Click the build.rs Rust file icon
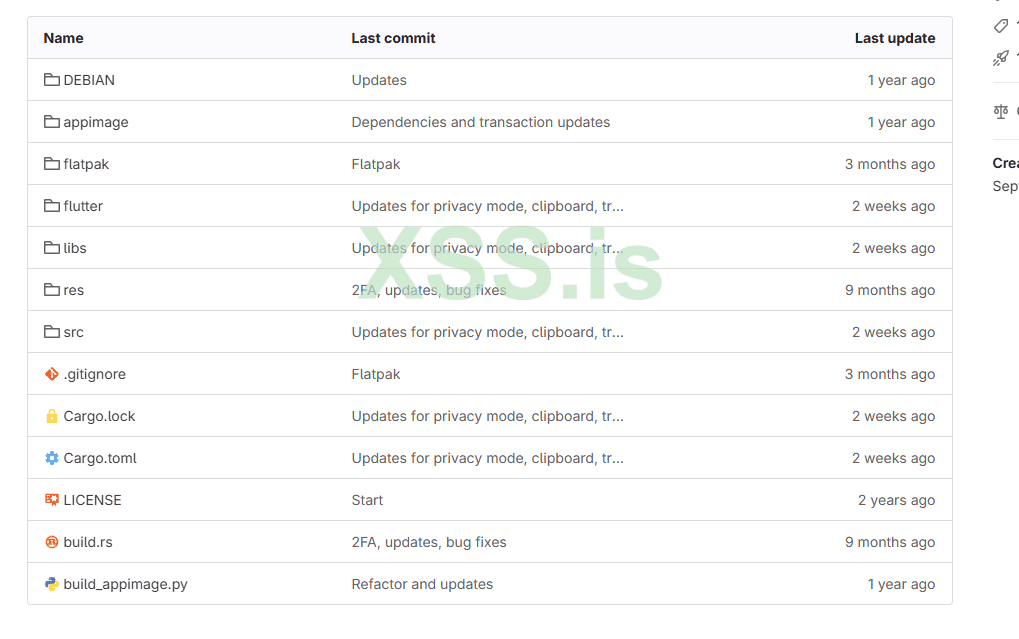1019x639 pixels. click(52, 542)
